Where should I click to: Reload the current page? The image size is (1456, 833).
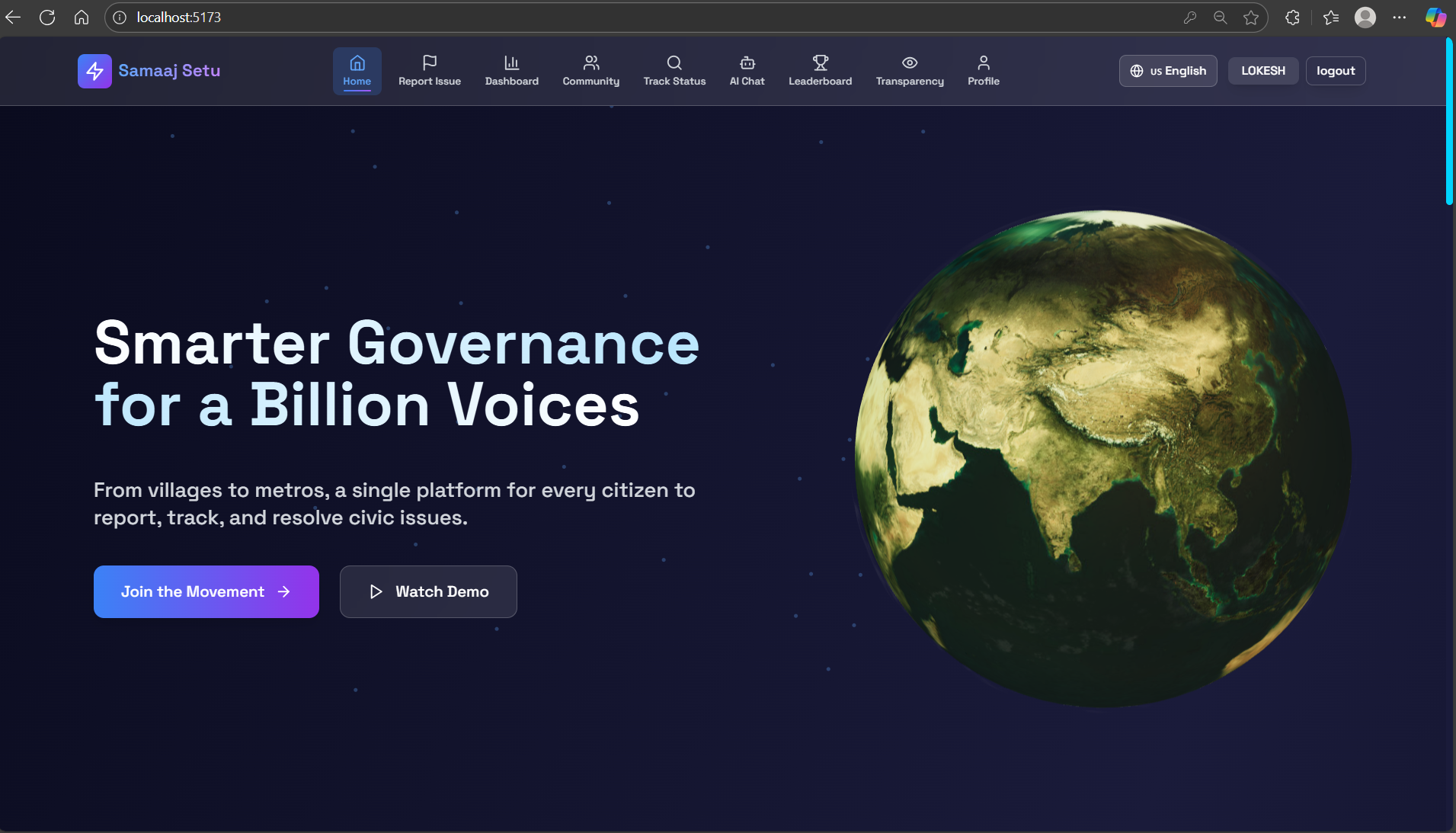click(47, 18)
